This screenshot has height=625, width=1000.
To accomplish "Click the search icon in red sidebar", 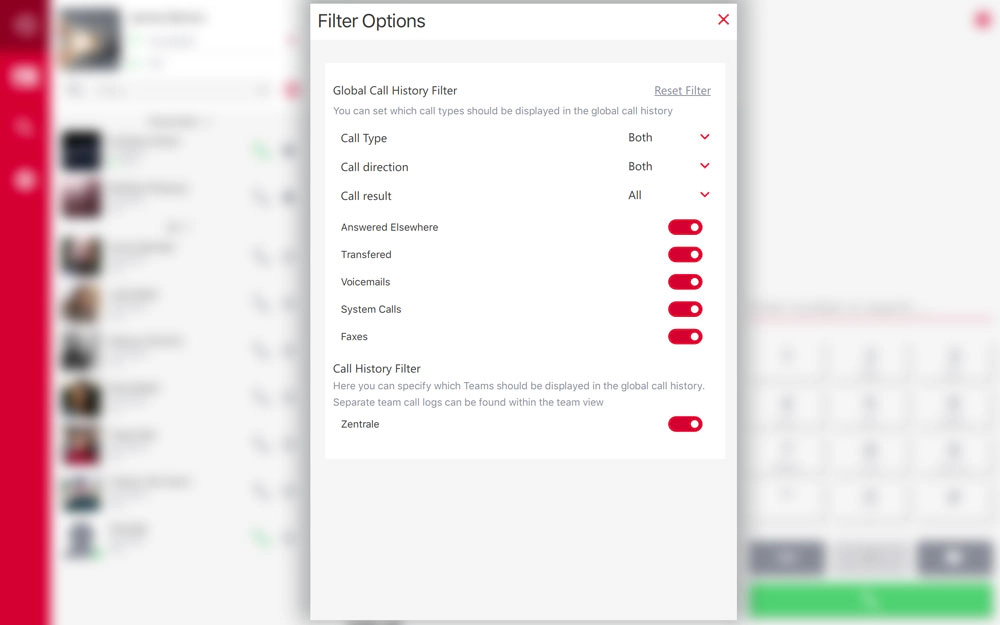I will 24,128.
